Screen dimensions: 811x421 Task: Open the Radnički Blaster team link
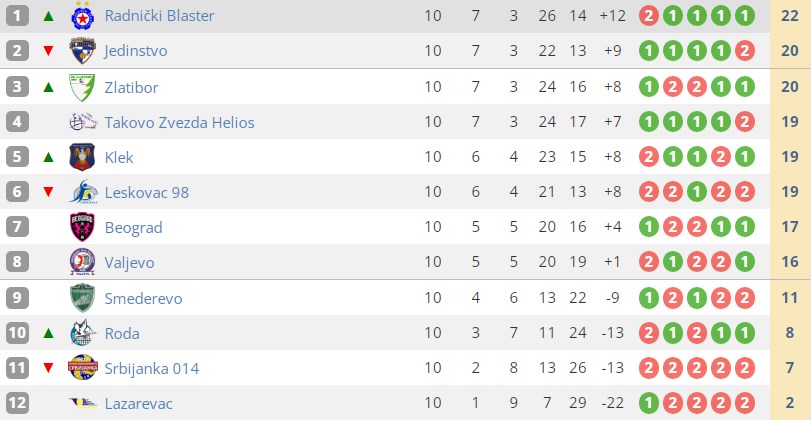tap(159, 16)
